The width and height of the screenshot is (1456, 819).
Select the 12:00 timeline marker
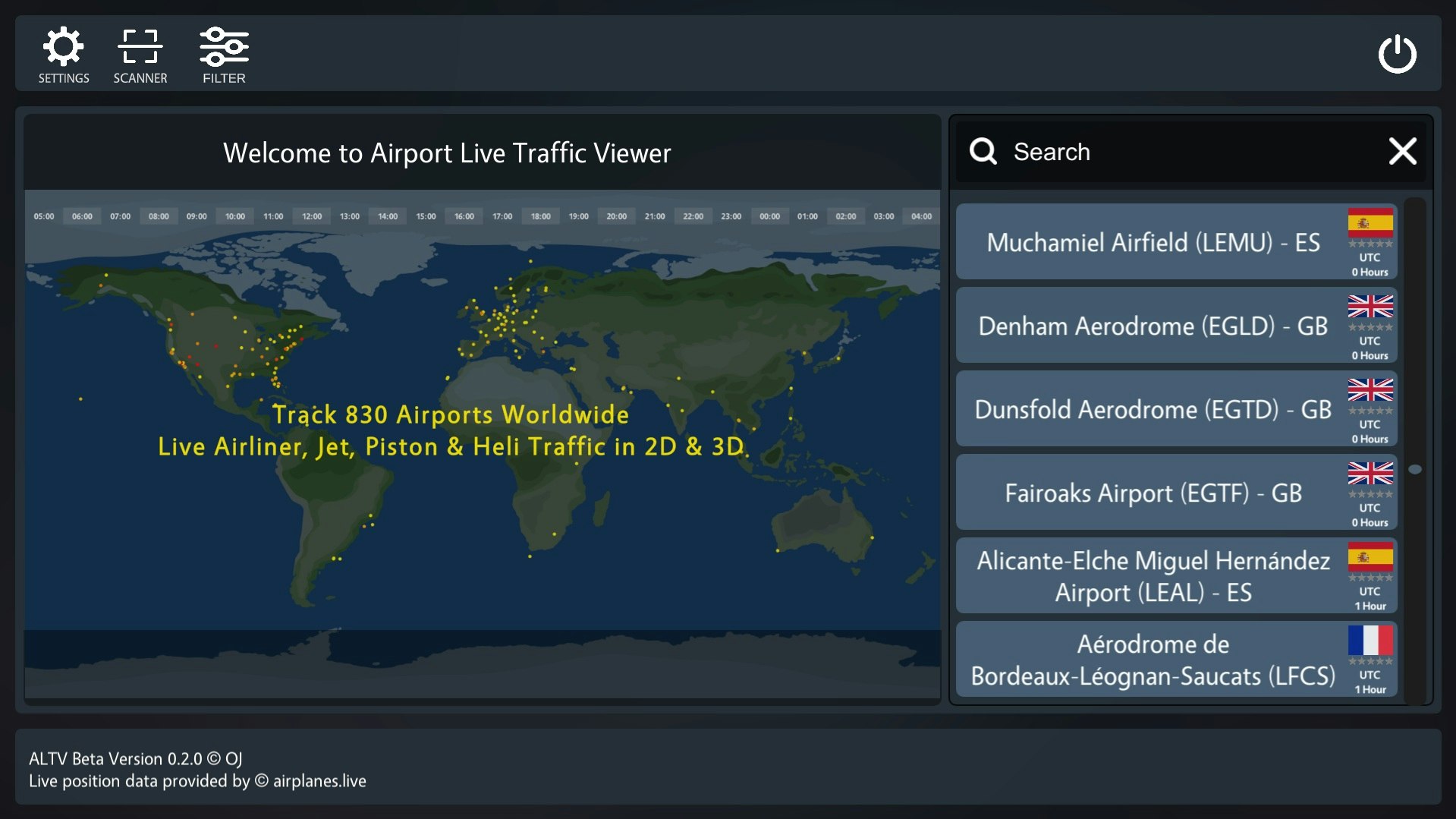click(x=310, y=216)
